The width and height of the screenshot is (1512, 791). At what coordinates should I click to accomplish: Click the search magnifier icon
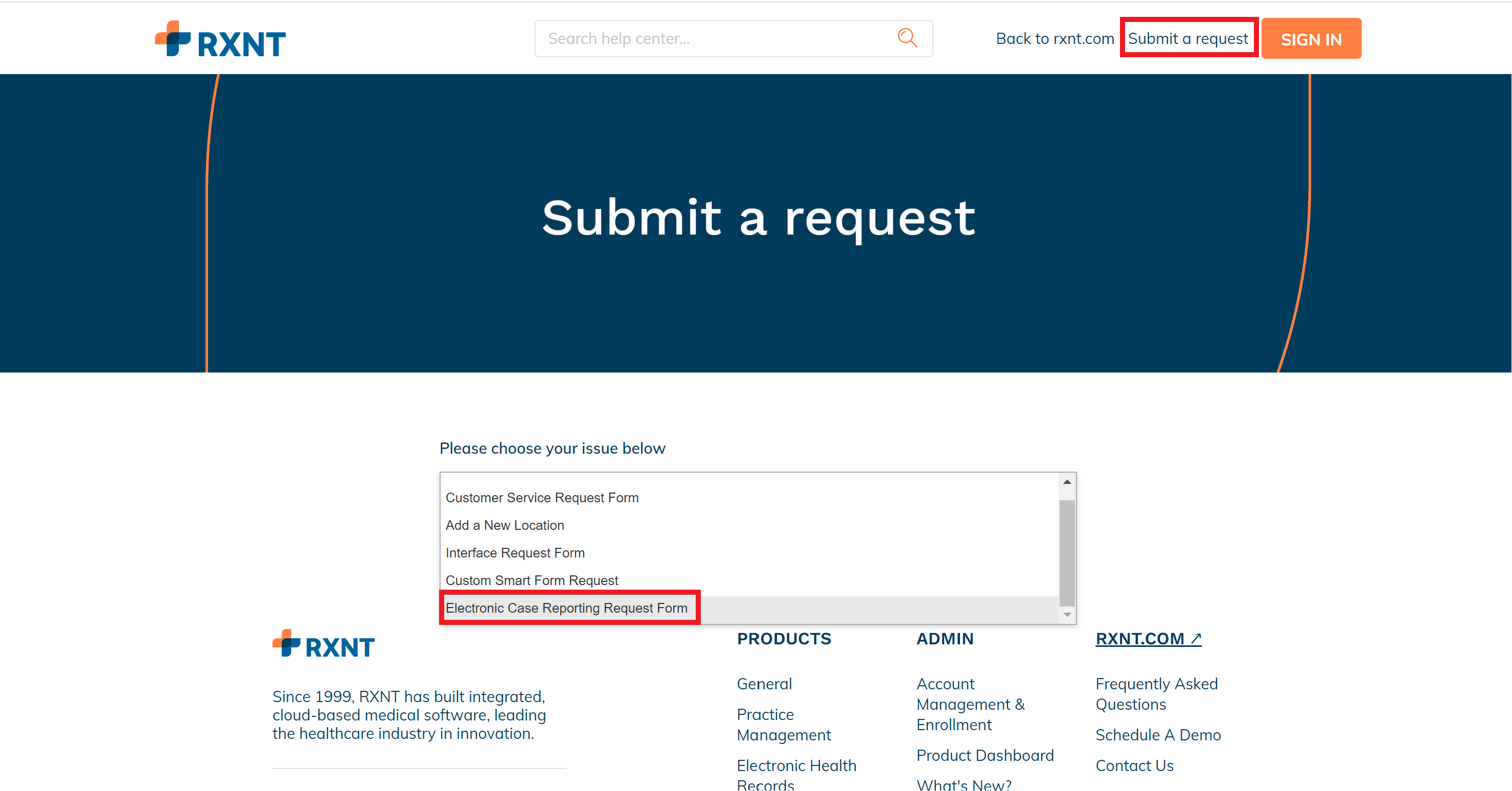[907, 38]
